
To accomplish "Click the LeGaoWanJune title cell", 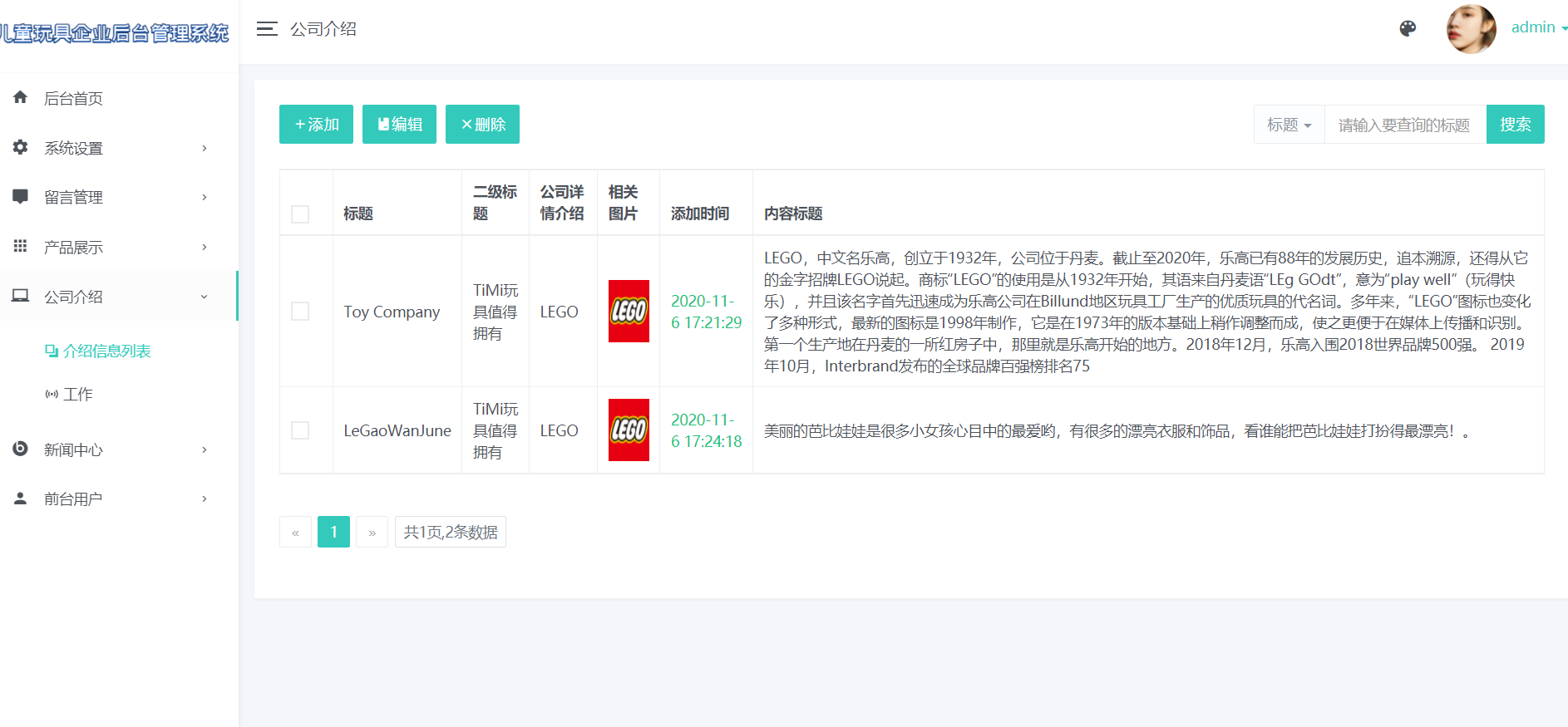I will coord(397,430).
